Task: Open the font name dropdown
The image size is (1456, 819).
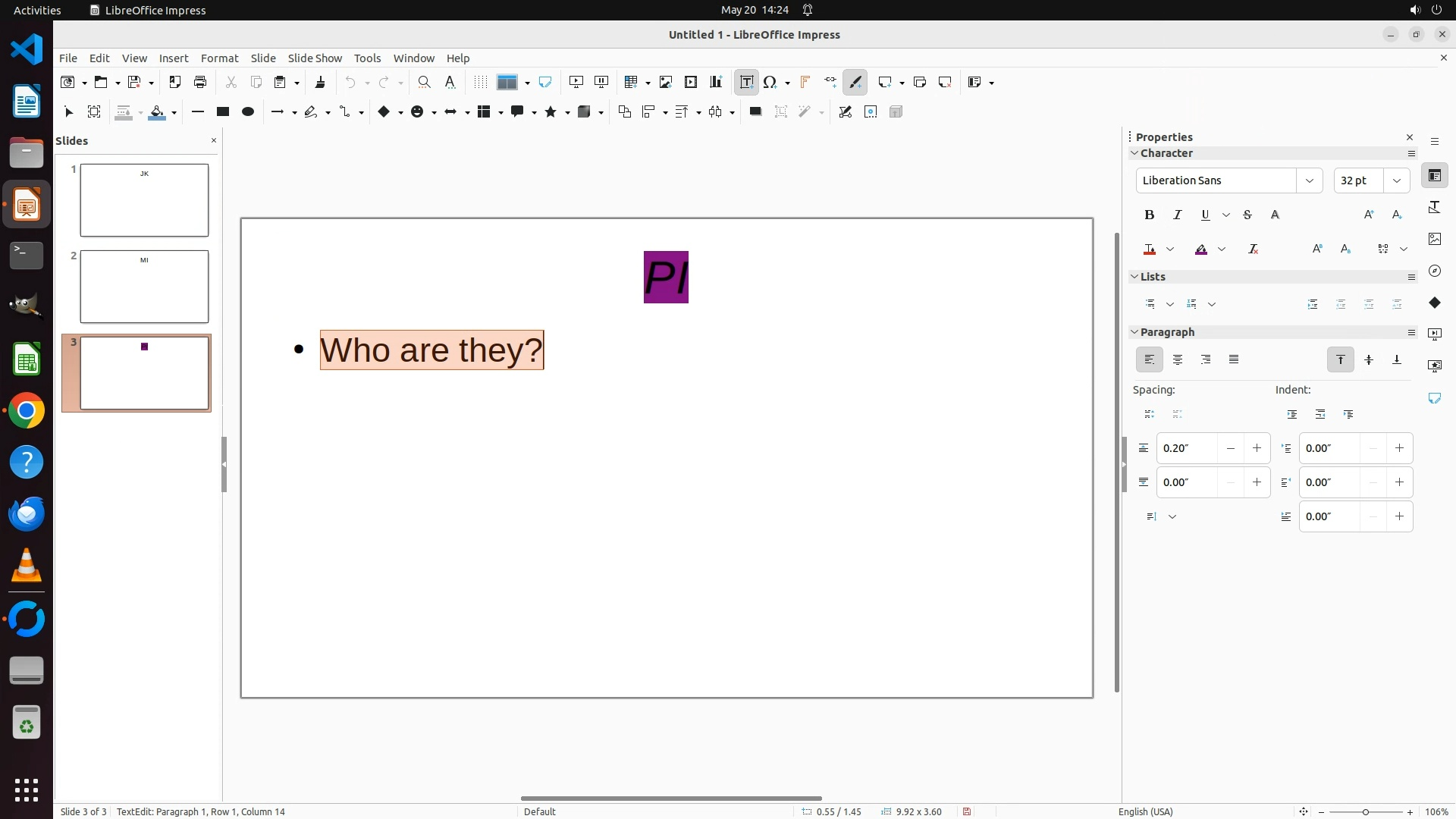Action: 1309,180
